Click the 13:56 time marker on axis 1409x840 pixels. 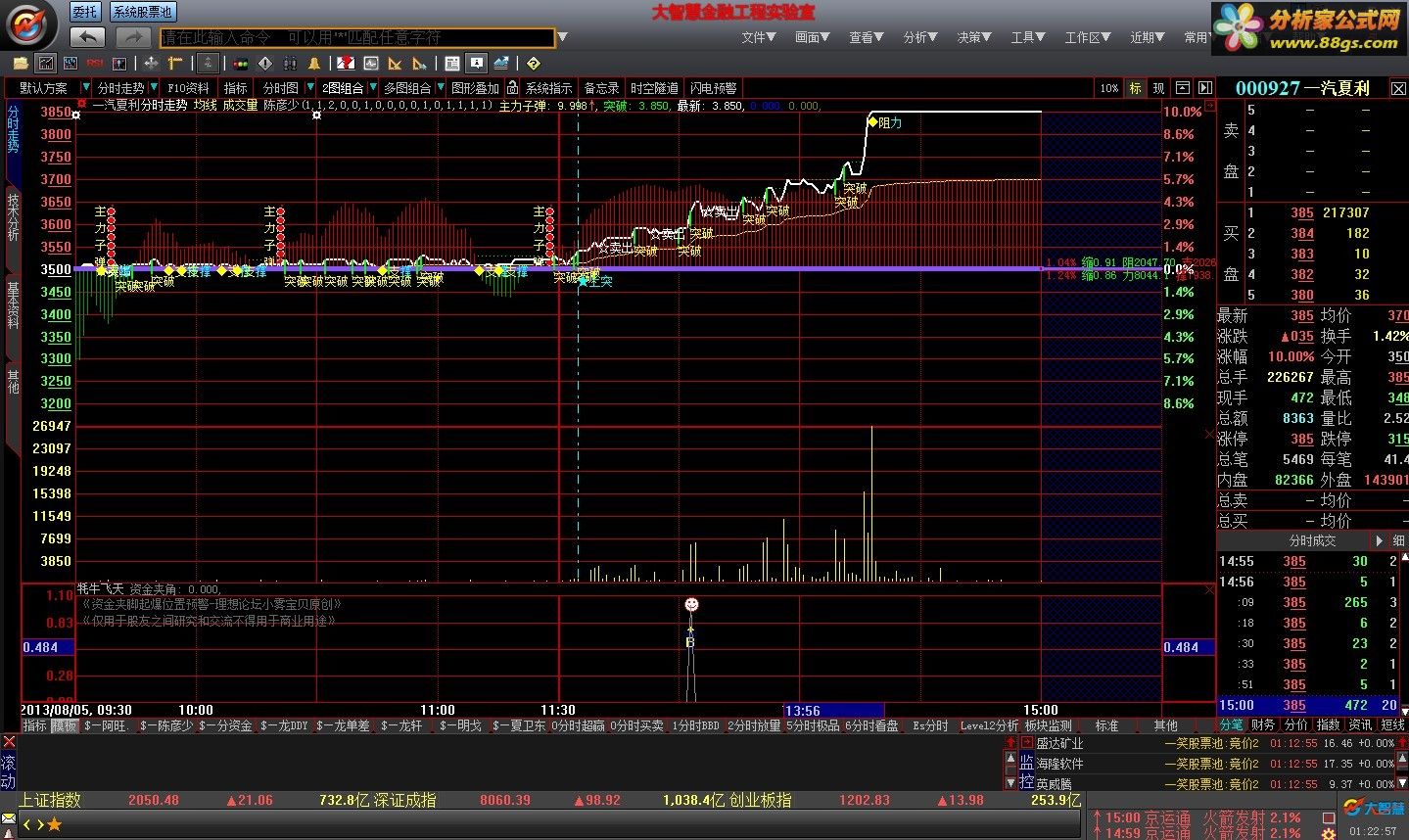[833, 711]
